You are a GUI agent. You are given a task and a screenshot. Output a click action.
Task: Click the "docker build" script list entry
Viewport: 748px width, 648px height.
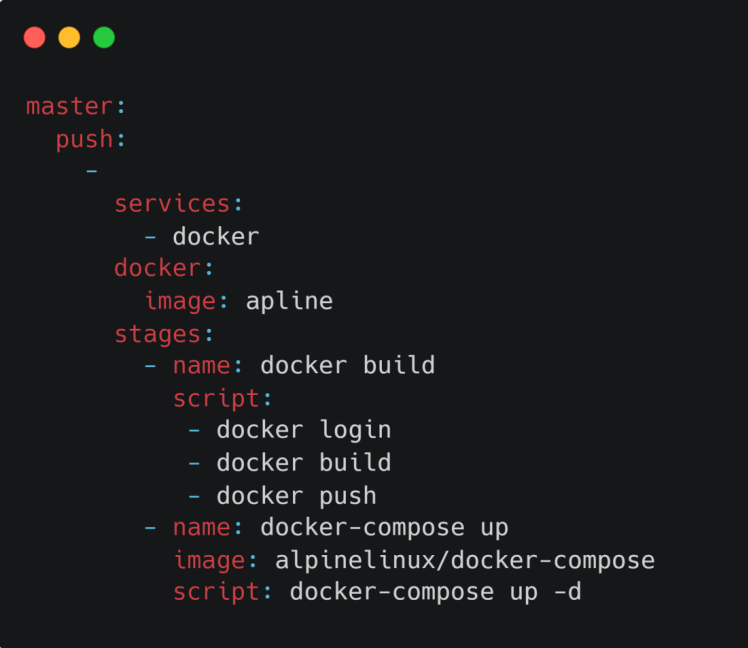click(303, 462)
